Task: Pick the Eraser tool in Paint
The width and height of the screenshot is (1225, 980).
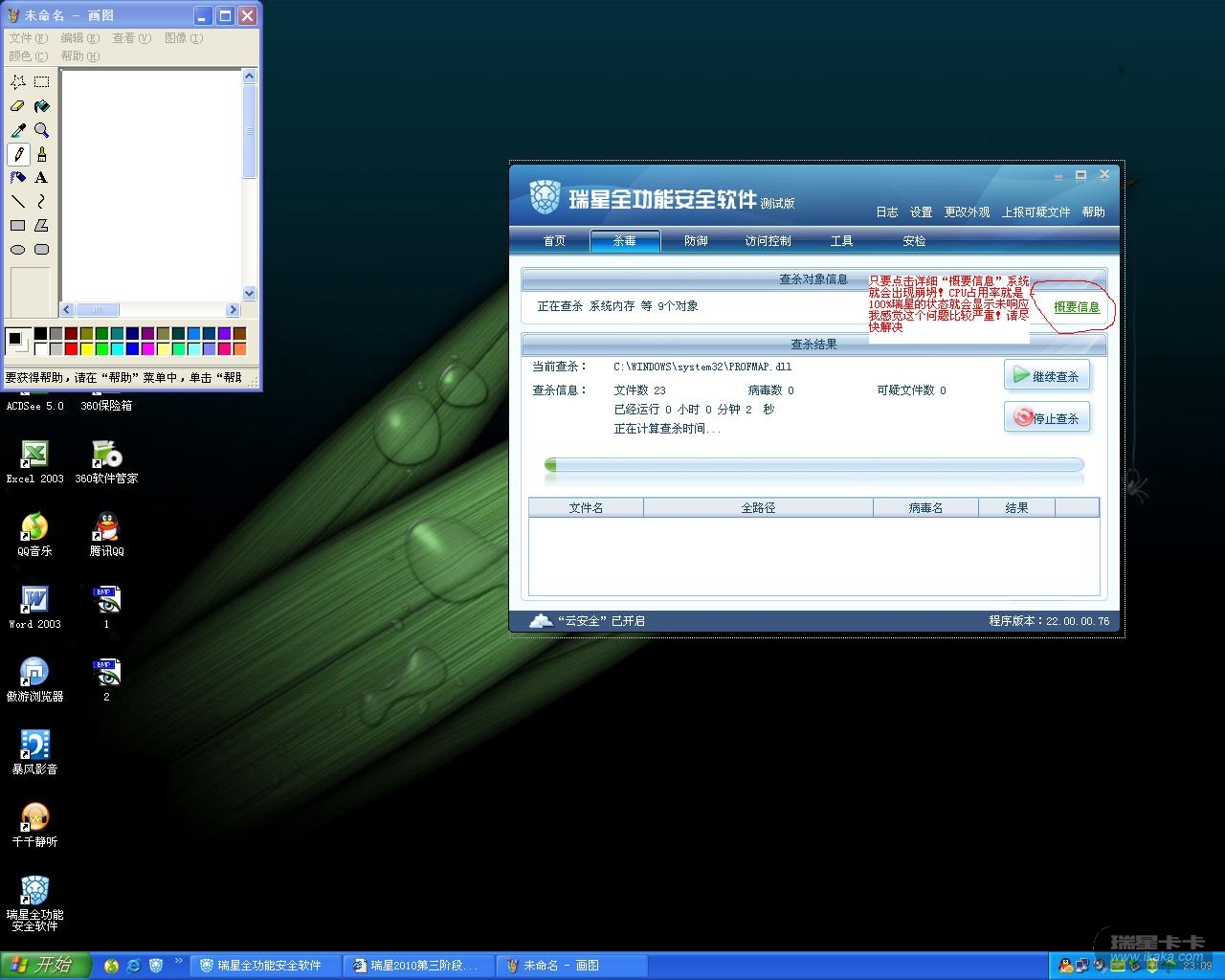Action: 18,106
